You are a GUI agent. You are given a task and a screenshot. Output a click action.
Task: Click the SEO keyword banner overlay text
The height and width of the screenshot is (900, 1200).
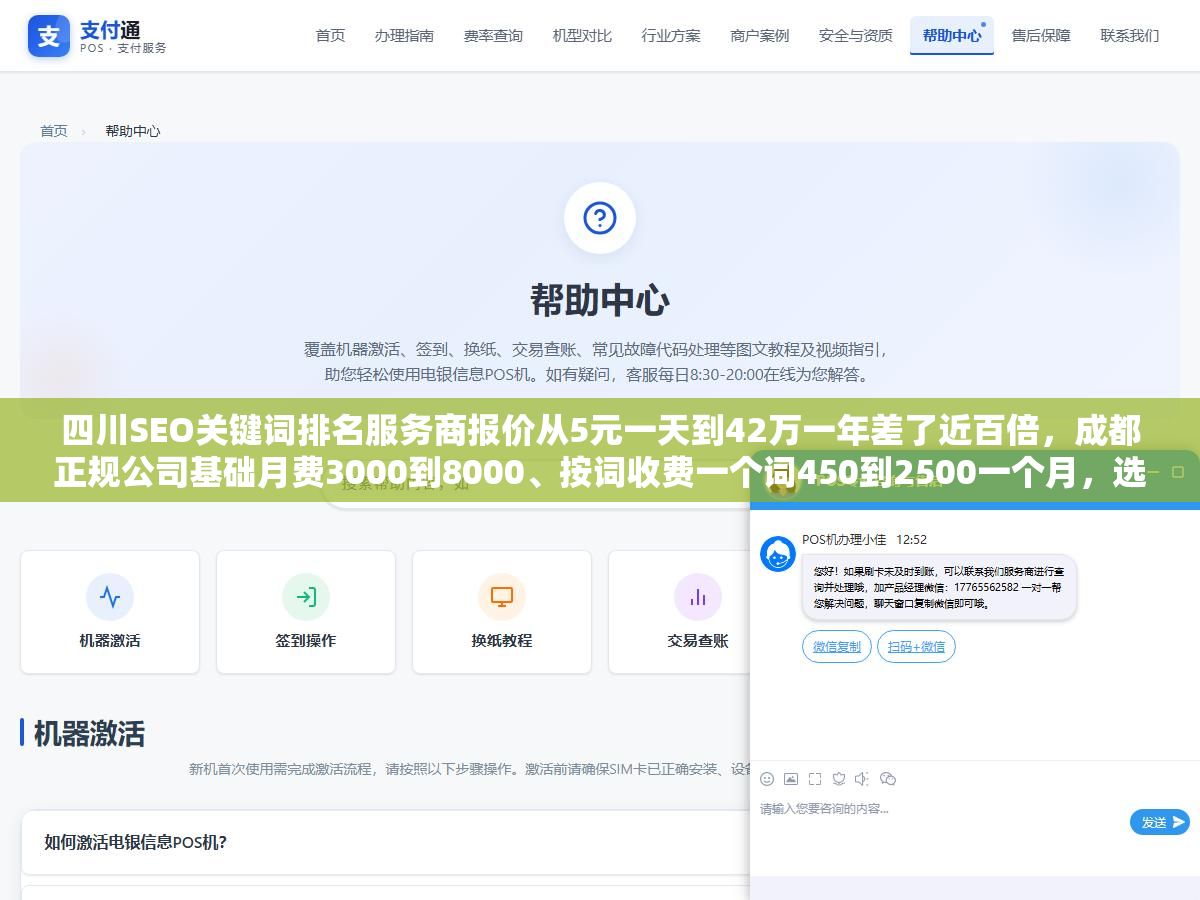[x=600, y=452]
